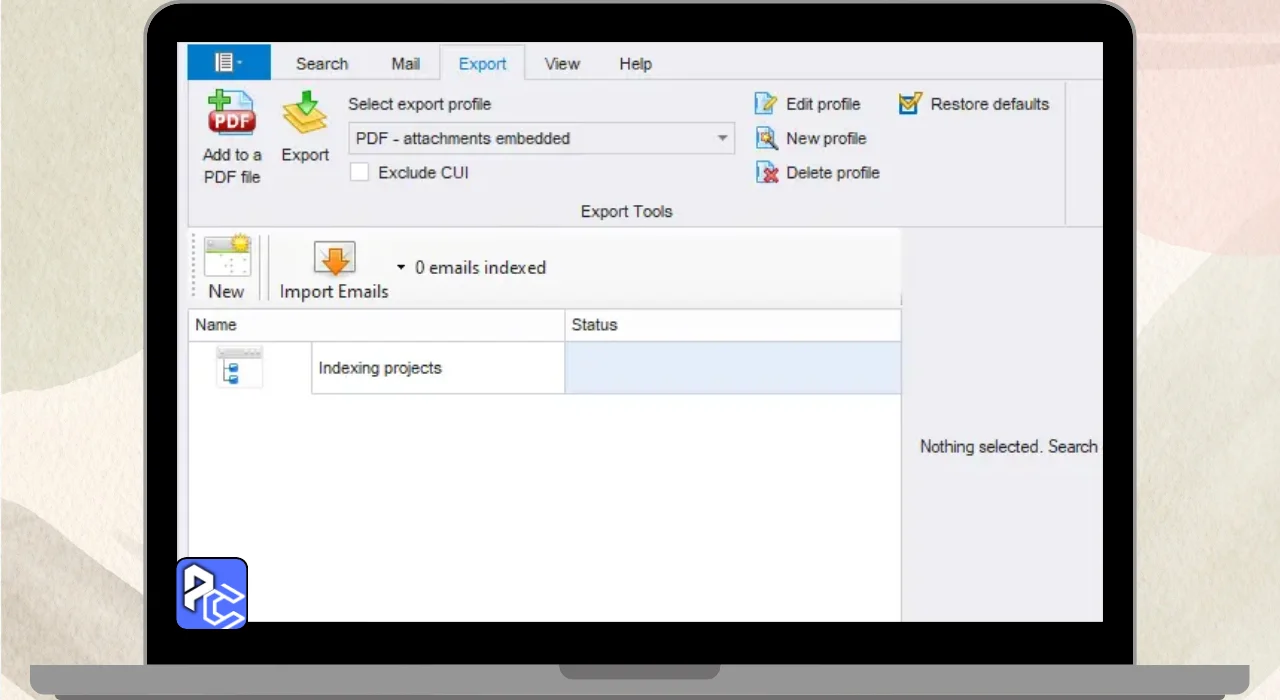Click the Import Emails arrow icon
Screen dimensions: 1280x700
[335, 259]
